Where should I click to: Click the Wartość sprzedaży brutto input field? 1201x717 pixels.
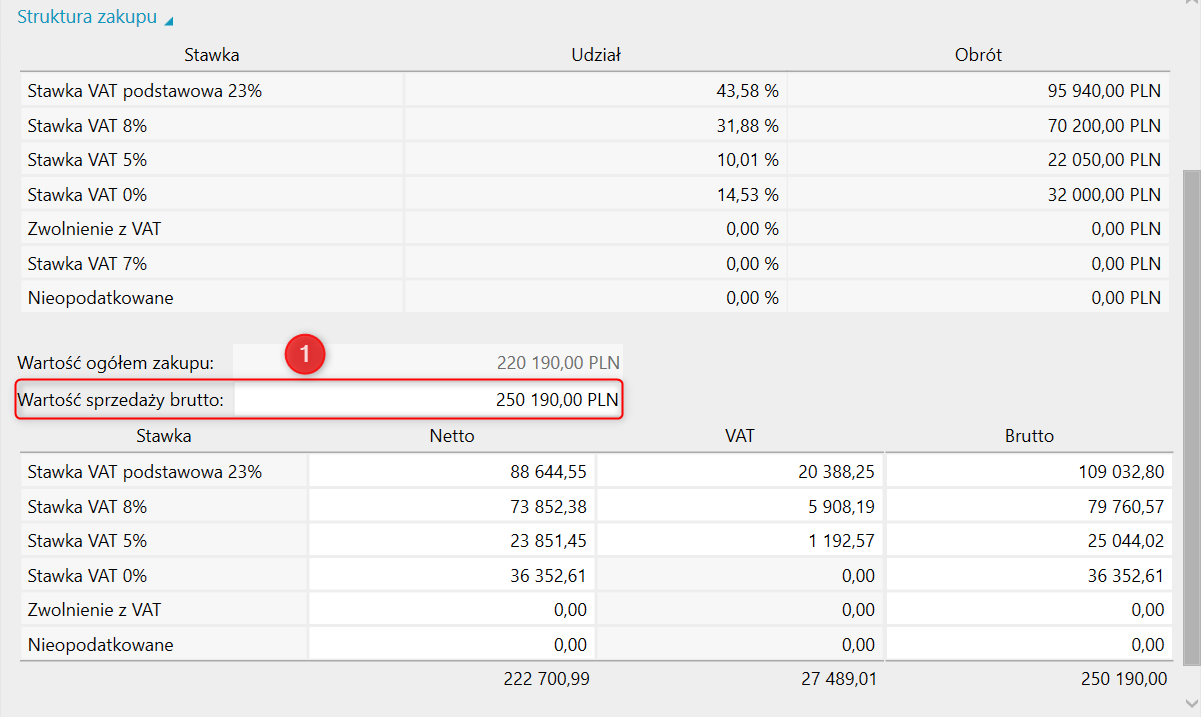[428, 401]
